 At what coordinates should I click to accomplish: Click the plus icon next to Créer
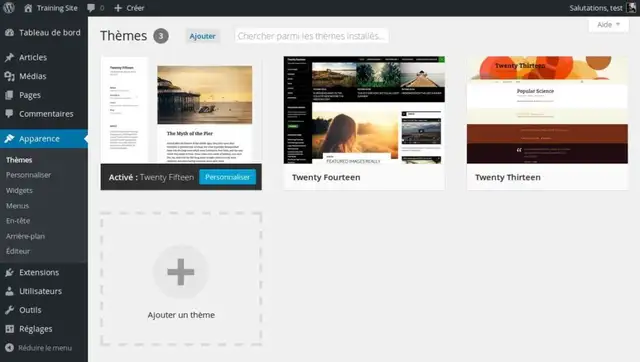[x=118, y=8]
